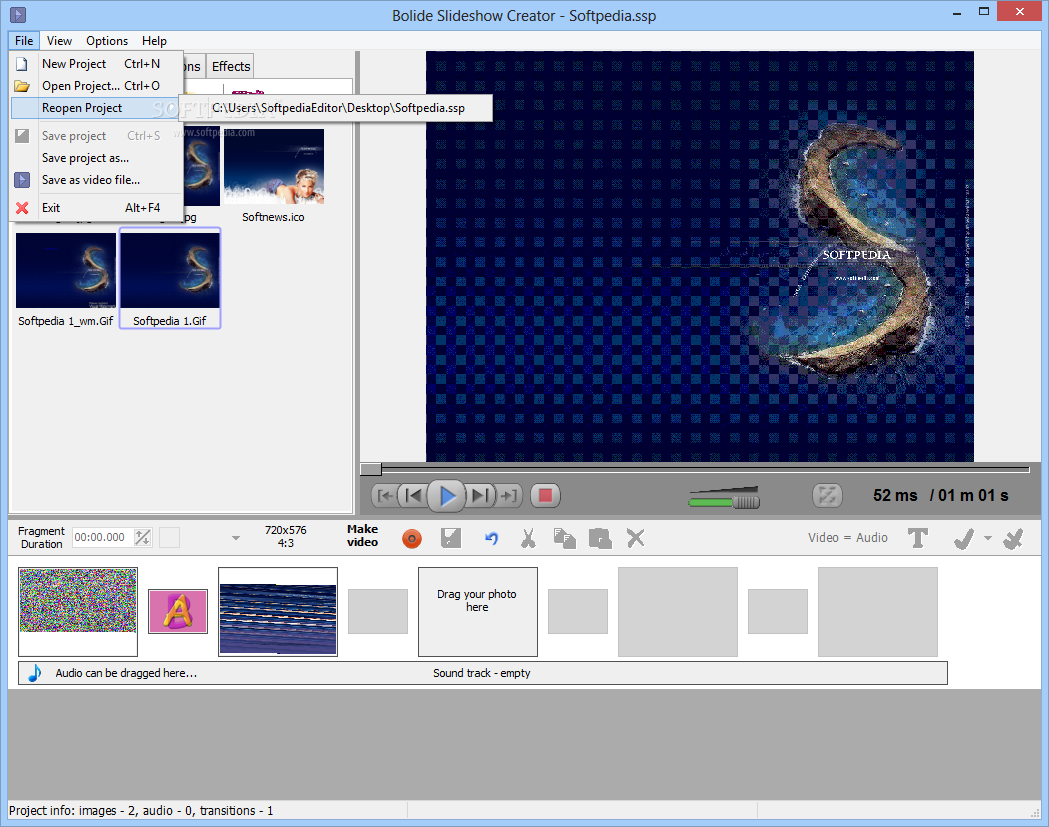Jump to the slideshow end
This screenshot has width=1049, height=827.
point(508,496)
